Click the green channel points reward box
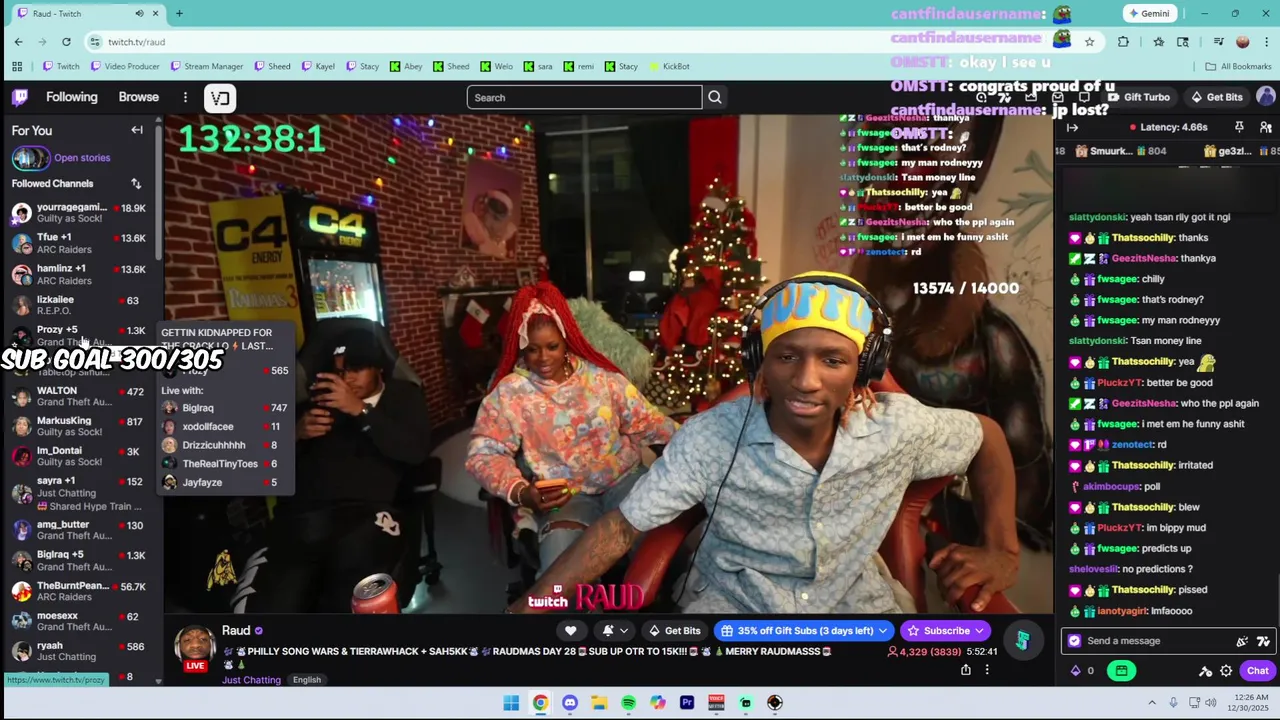 coord(1121,671)
